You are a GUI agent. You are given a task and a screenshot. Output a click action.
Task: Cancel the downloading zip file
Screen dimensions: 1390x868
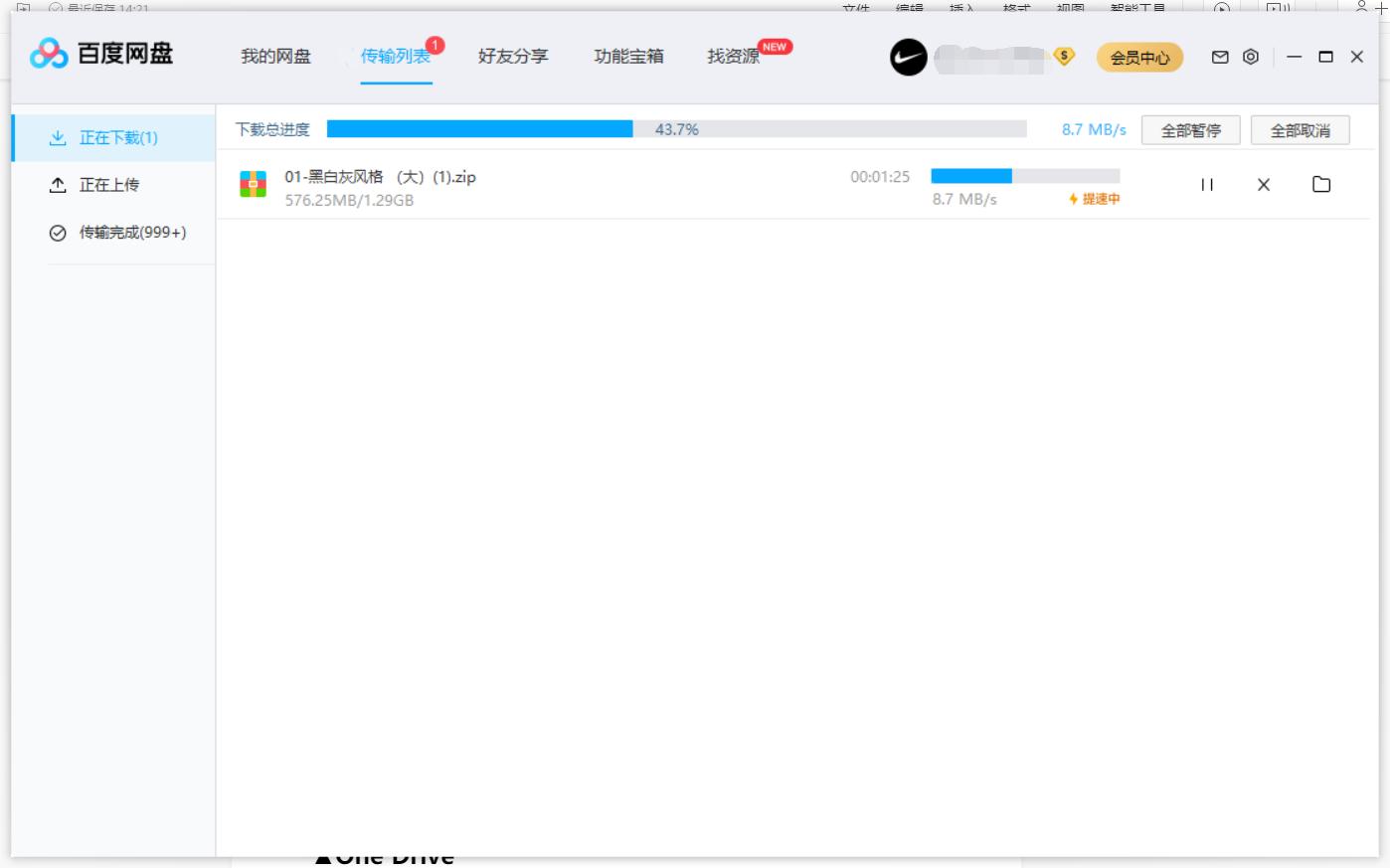click(x=1263, y=185)
